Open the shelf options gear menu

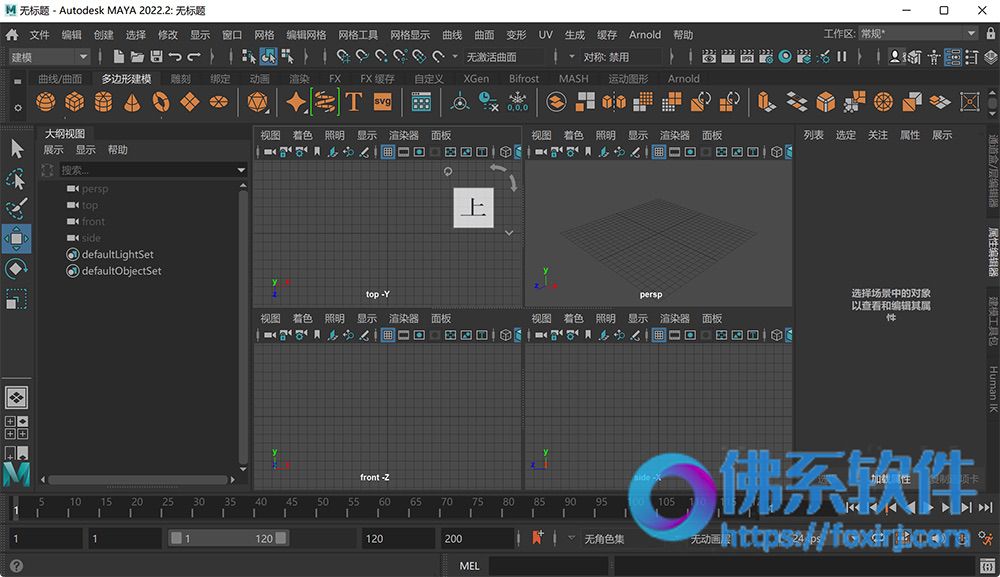[x=17, y=108]
